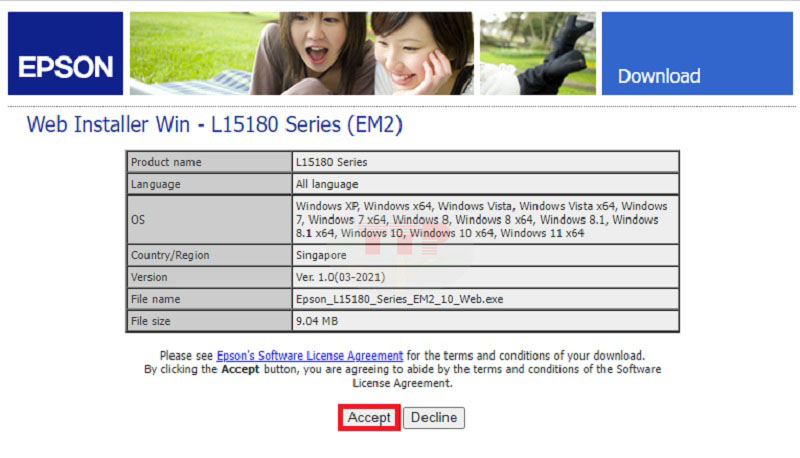This screenshot has height=458, width=800.
Task: Open Epson's Software License Agreement link
Action: click(310, 356)
